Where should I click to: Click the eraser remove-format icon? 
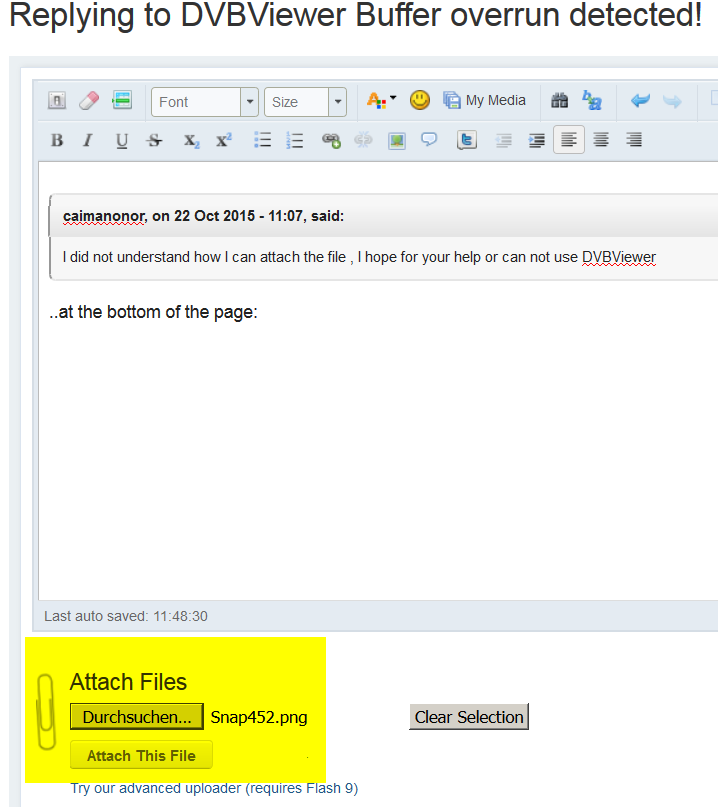point(89,101)
